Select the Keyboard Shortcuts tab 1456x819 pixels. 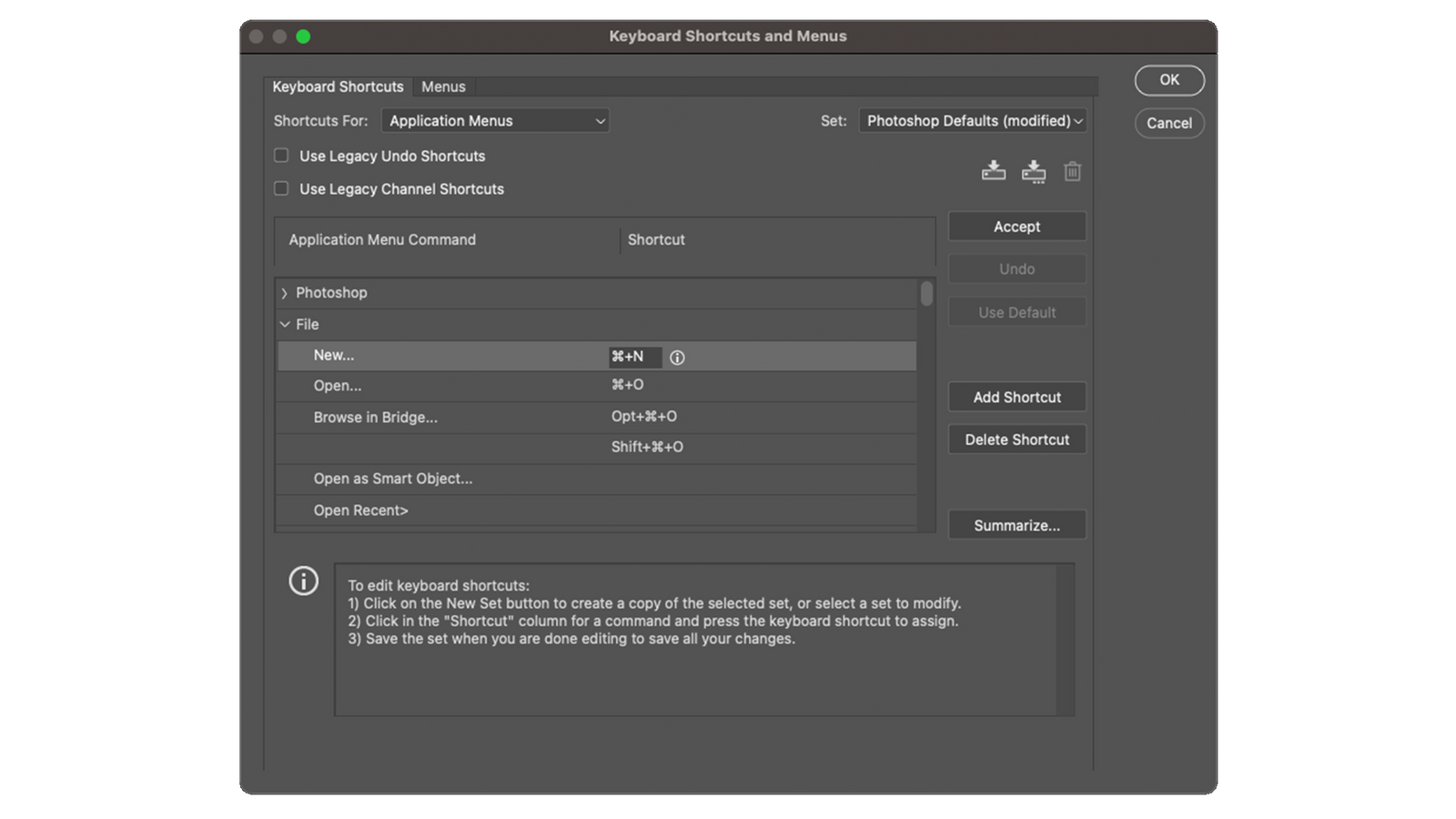338,86
